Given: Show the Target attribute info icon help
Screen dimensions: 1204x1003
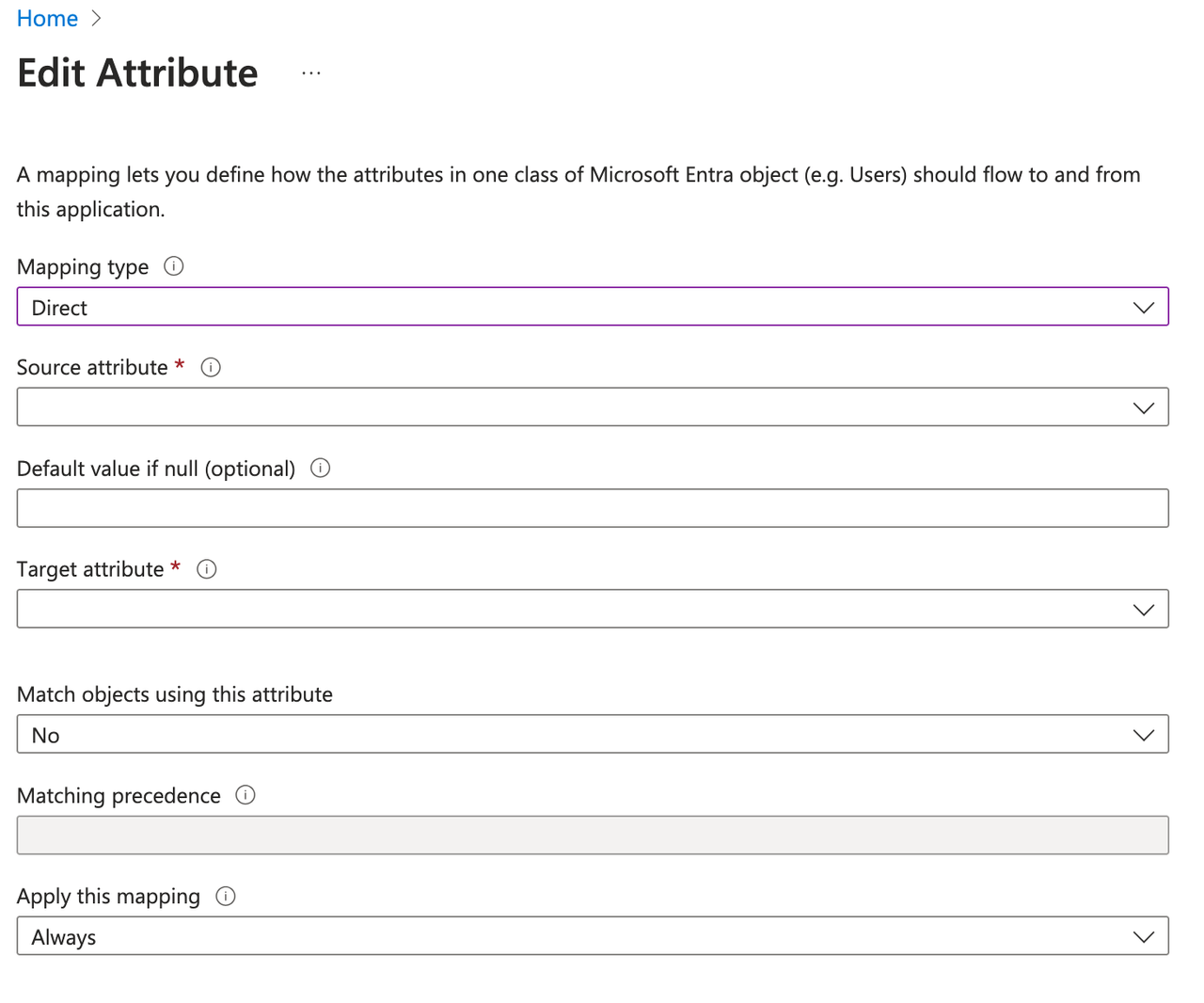Looking at the screenshot, I should (207, 569).
